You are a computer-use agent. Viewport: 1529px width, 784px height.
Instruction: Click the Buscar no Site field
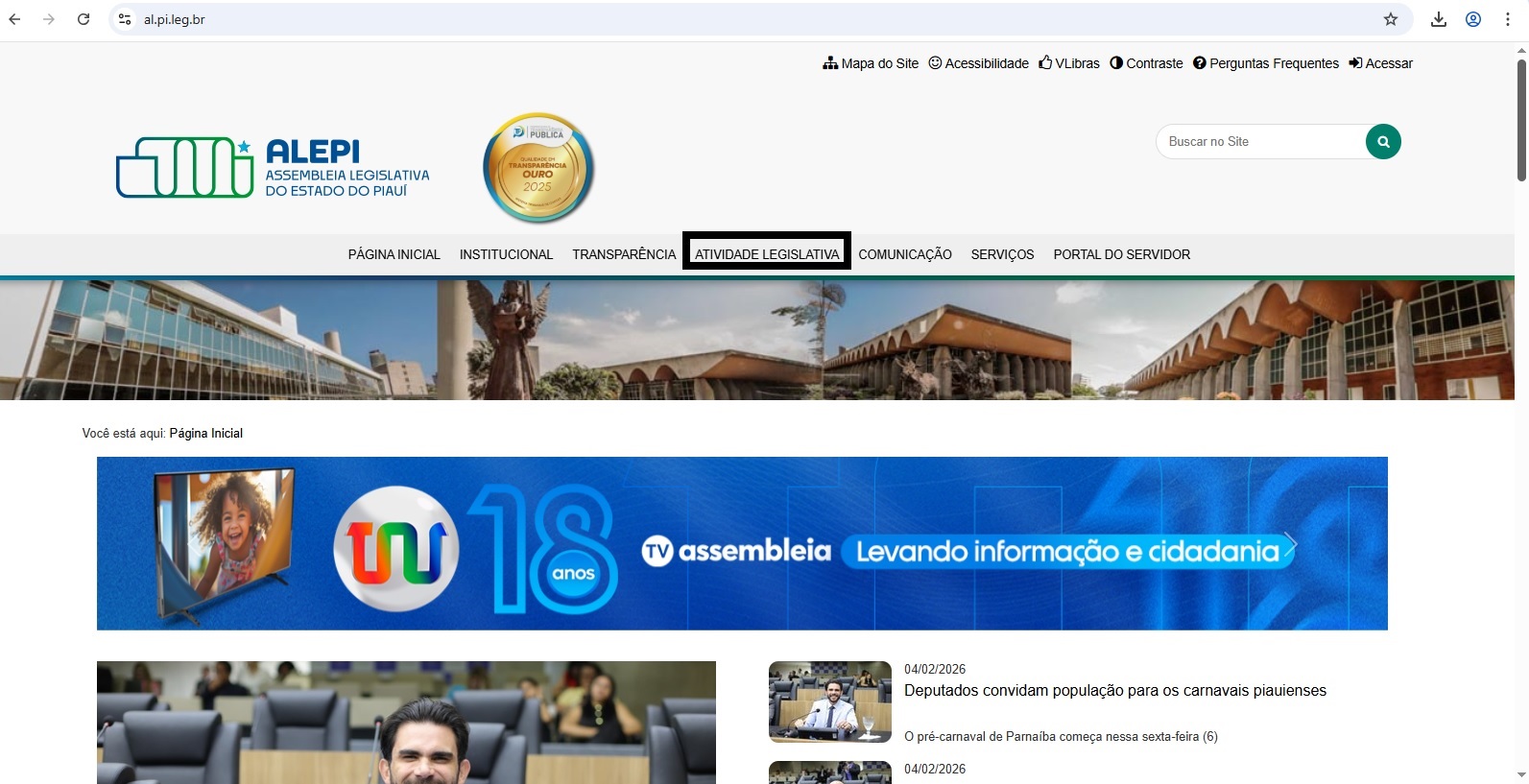click(x=1259, y=142)
